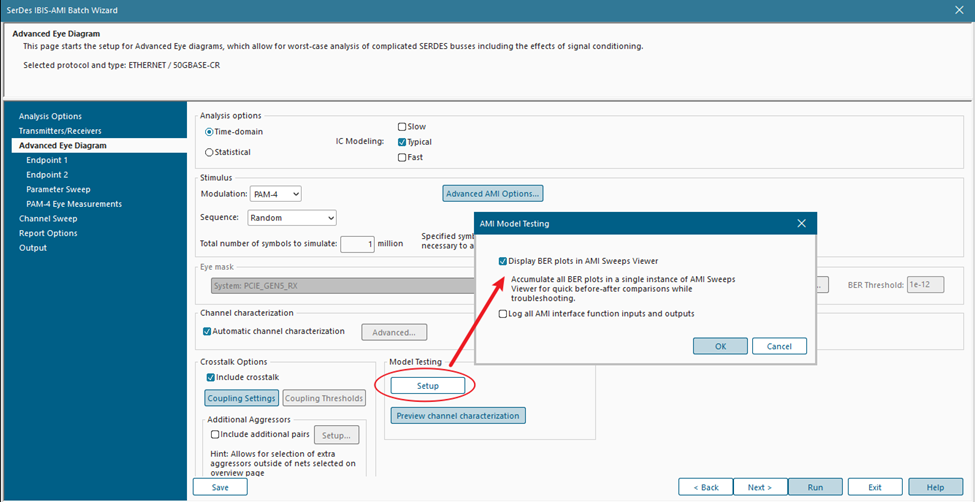Screen dimensions: 975x502
Task: Uncheck Display BER plots in AMI Sweeps Viewer
Action: [x=502, y=260]
